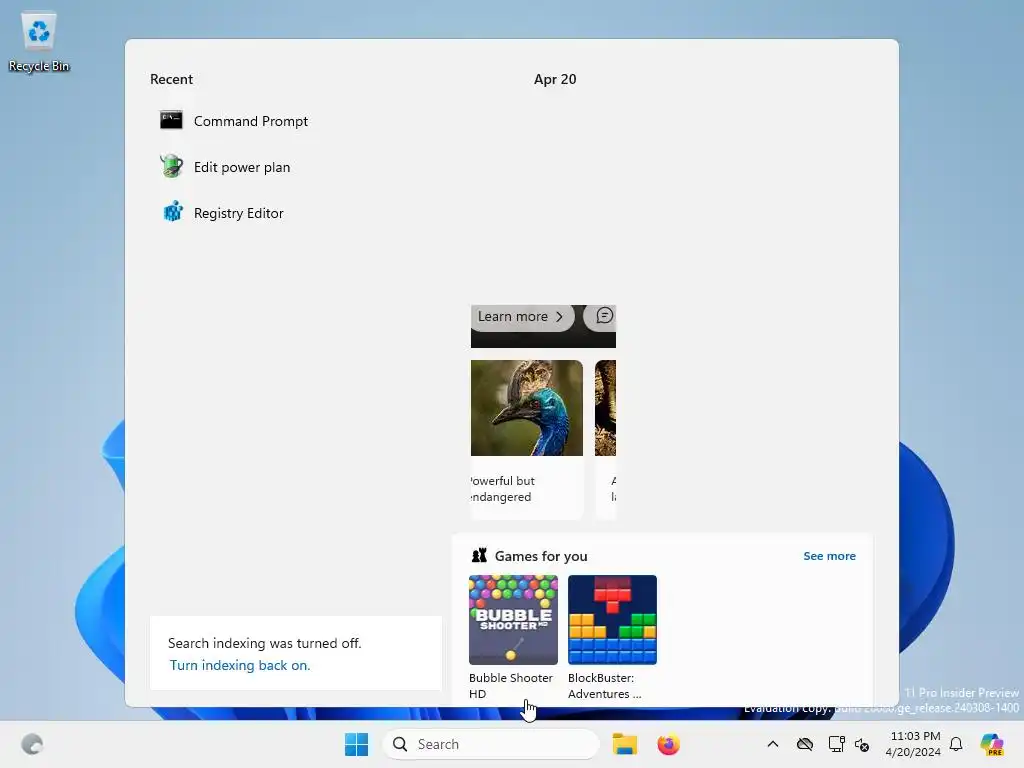Image resolution: width=1024 pixels, height=768 pixels.
Task: Click the feedback chat bubble icon
Action: (604, 316)
